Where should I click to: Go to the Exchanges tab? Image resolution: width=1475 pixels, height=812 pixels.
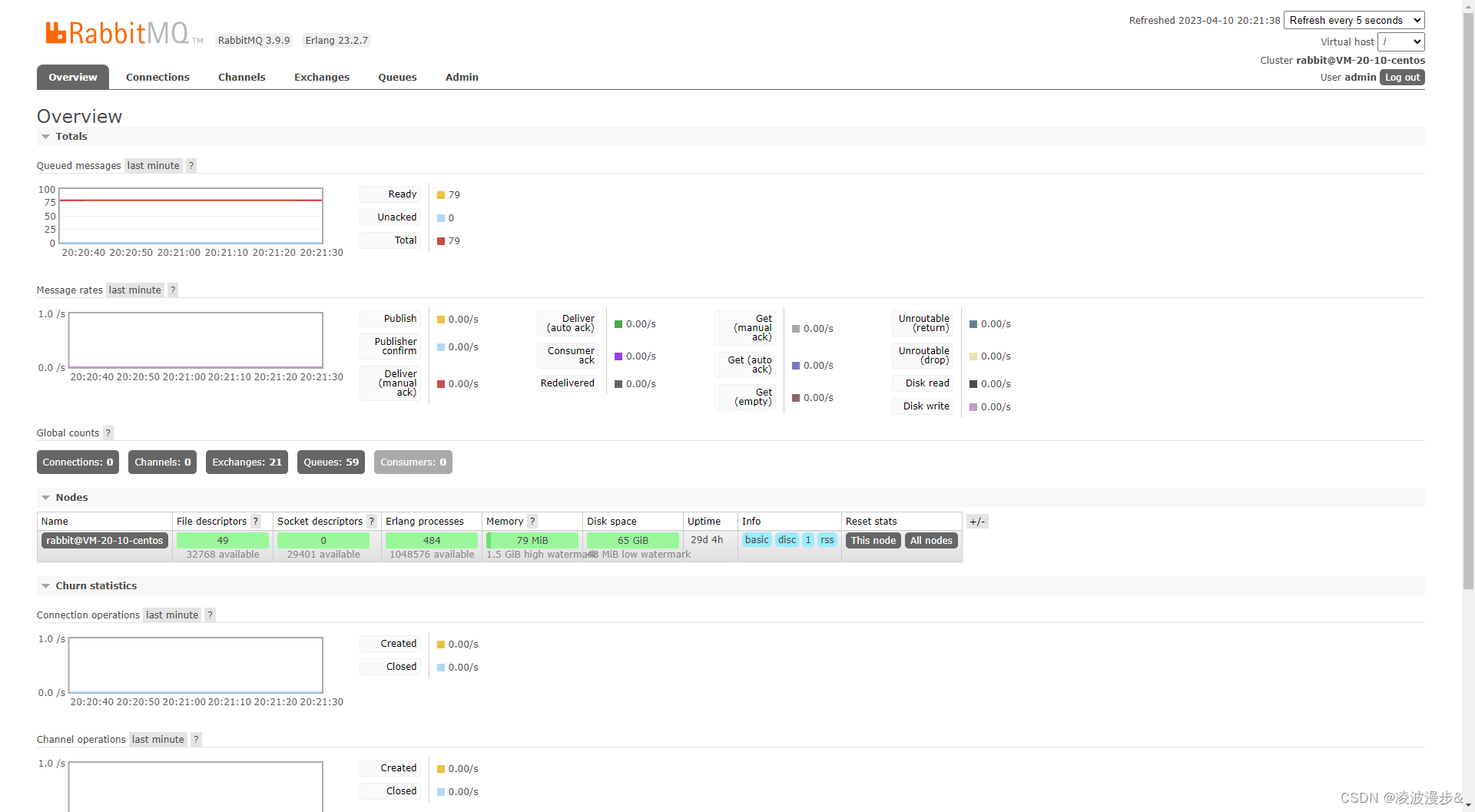click(x=322, y=77)
